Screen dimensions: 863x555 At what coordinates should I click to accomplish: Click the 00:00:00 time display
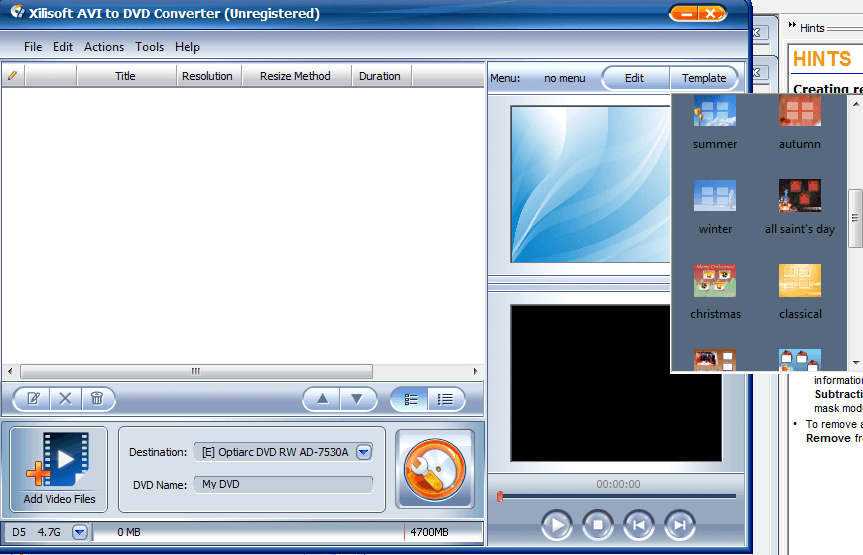coord(618,485)
